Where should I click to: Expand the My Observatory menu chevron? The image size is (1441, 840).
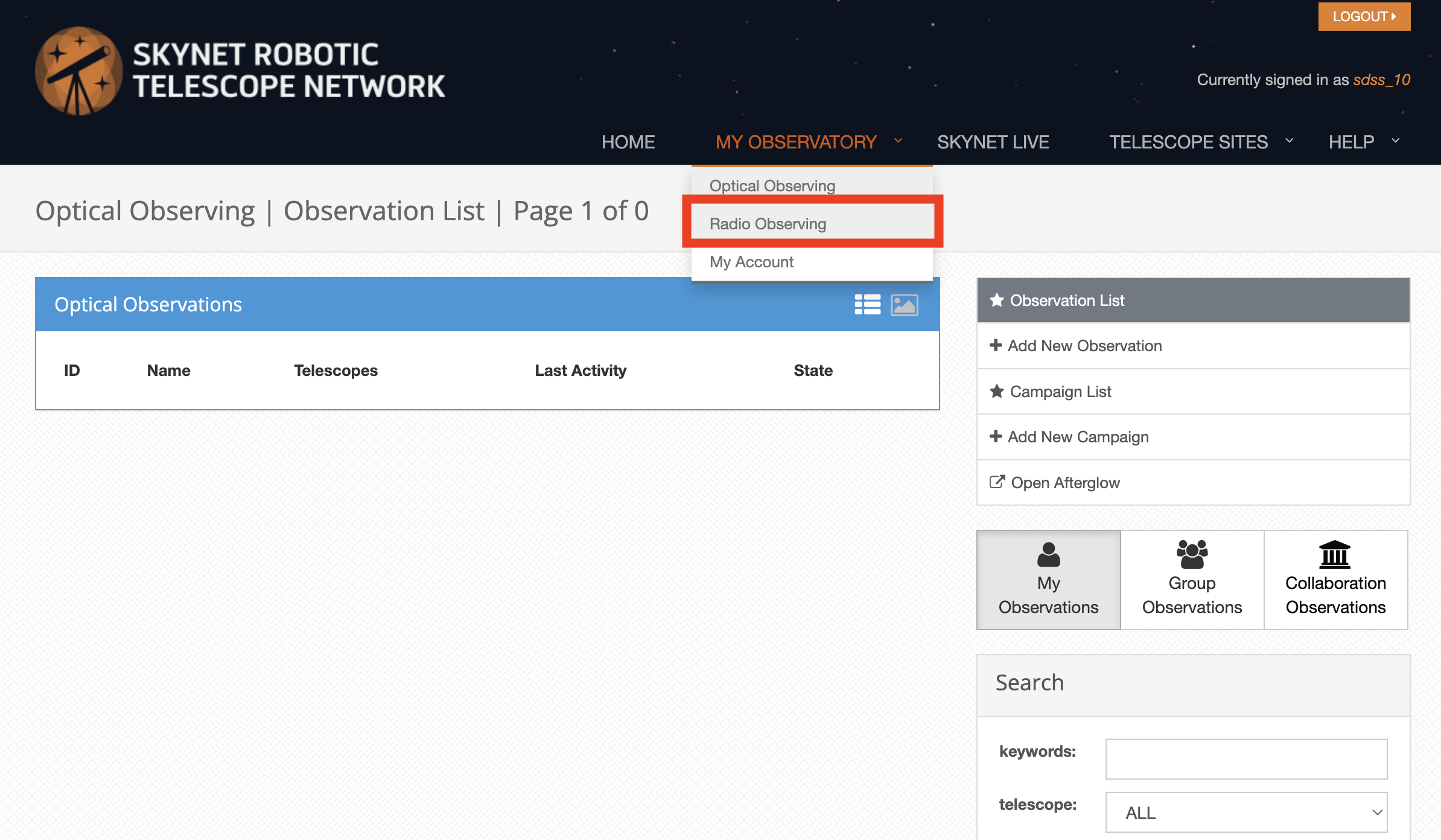point(898,141)
